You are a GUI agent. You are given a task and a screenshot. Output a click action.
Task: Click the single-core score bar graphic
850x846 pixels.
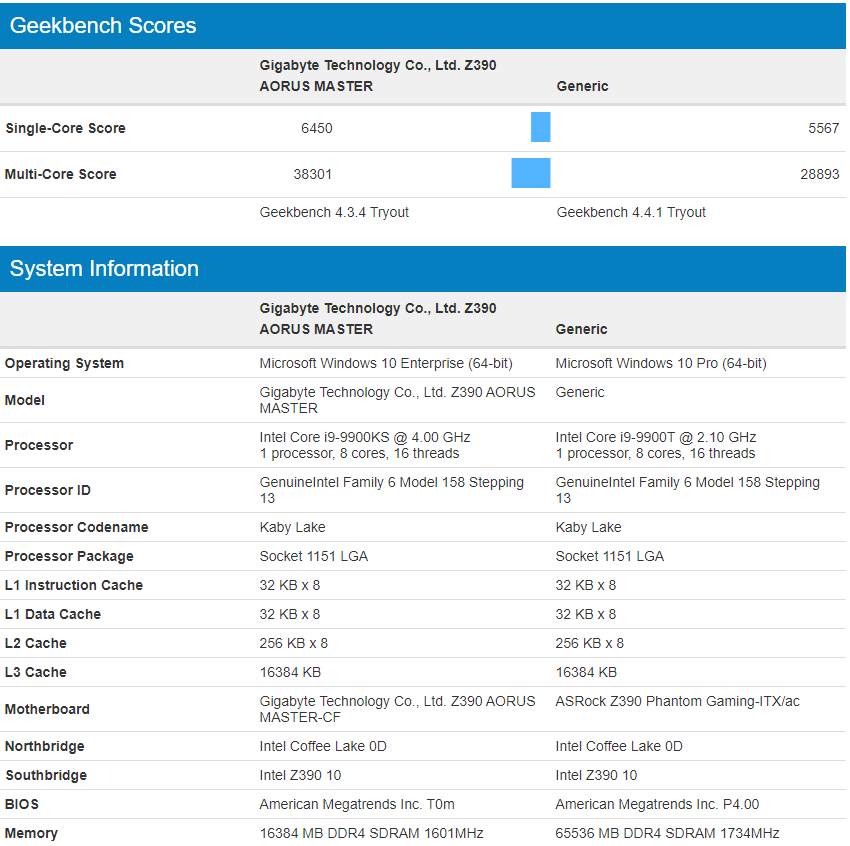[541, 127]
